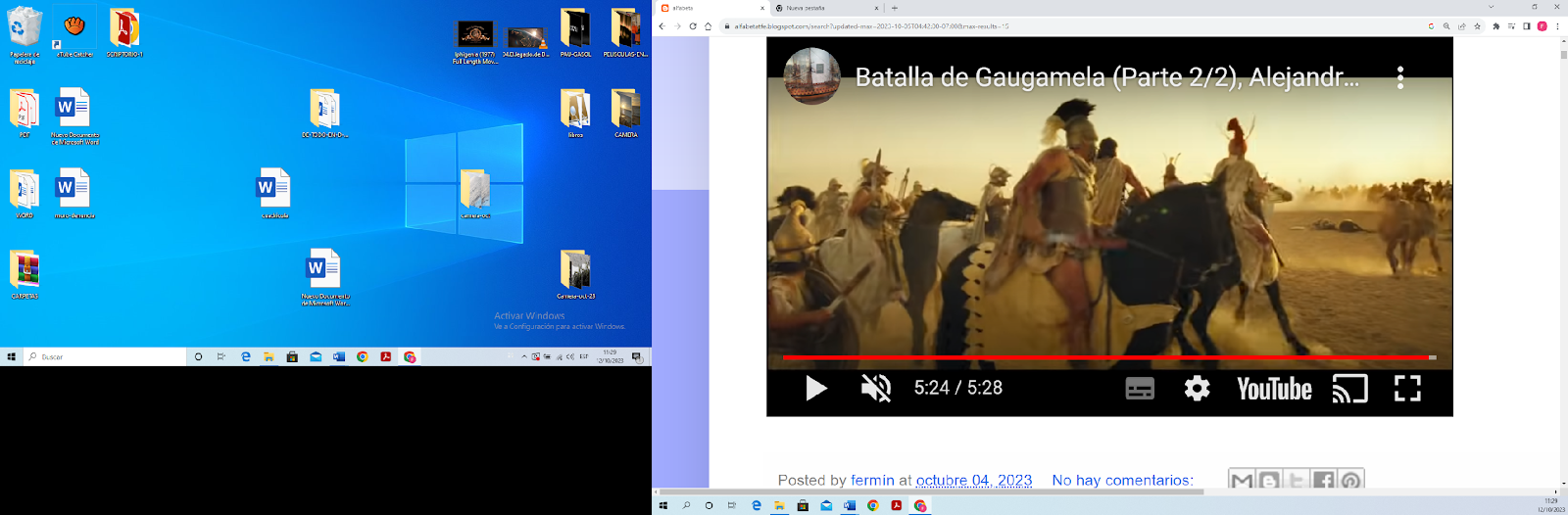
Task: Open Chrome extensions puzzle icon
Action: tap(1495, 26)
